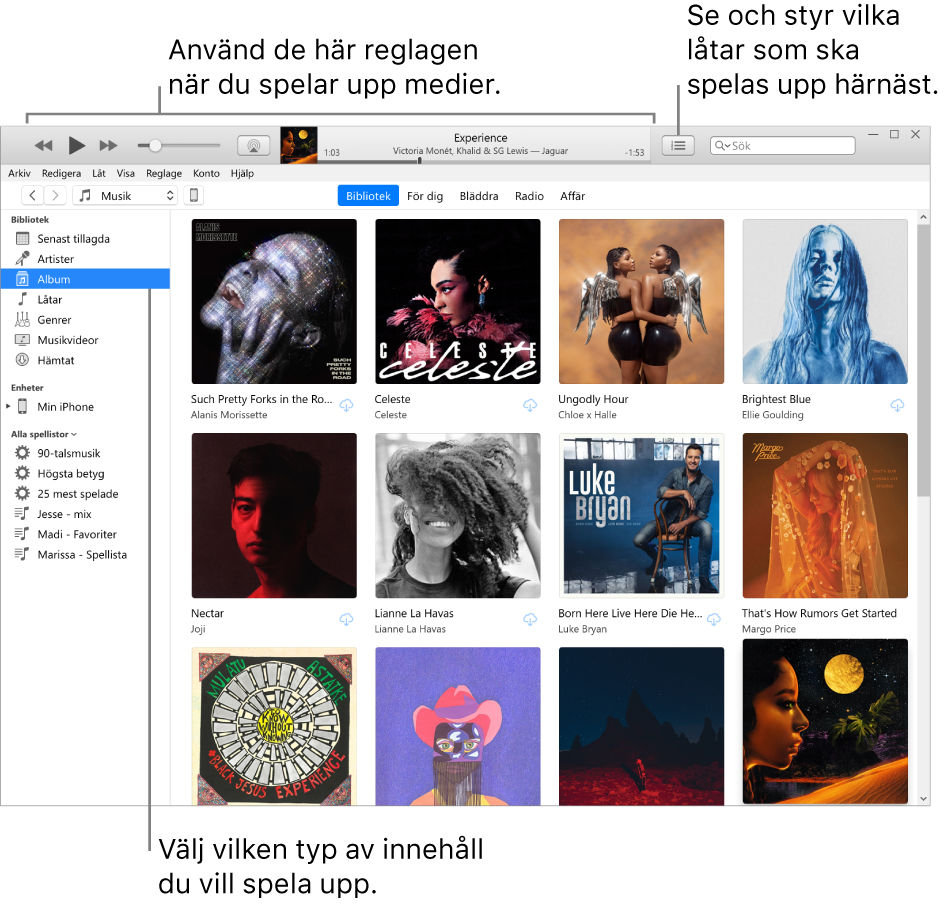Go to previous track with rewind icon
Screen dimensions: 944x904
pyautogui.click(x=43, y=145)
